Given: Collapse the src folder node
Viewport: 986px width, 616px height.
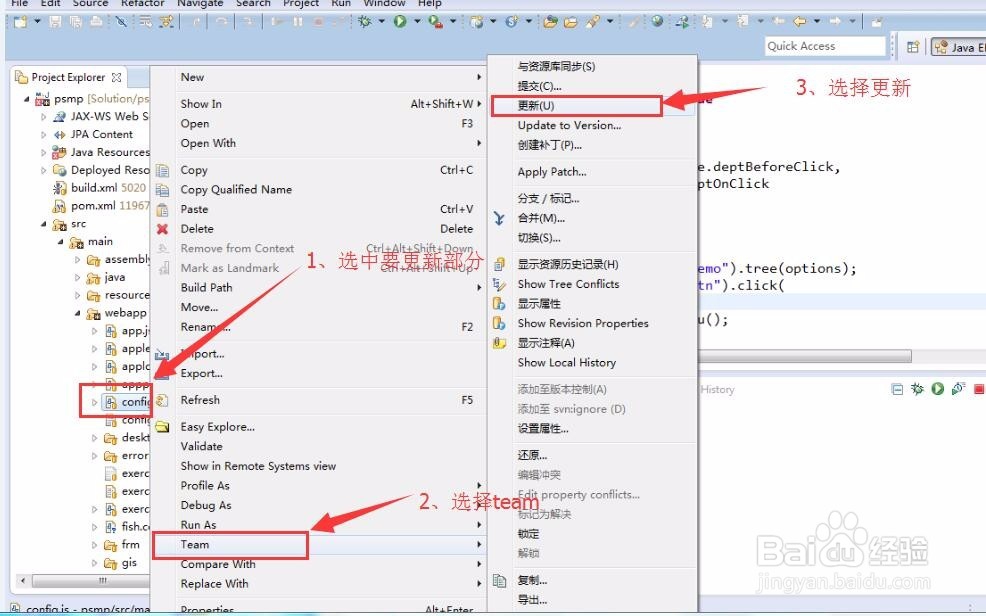Looking at the screenshot, I should 43,224.
